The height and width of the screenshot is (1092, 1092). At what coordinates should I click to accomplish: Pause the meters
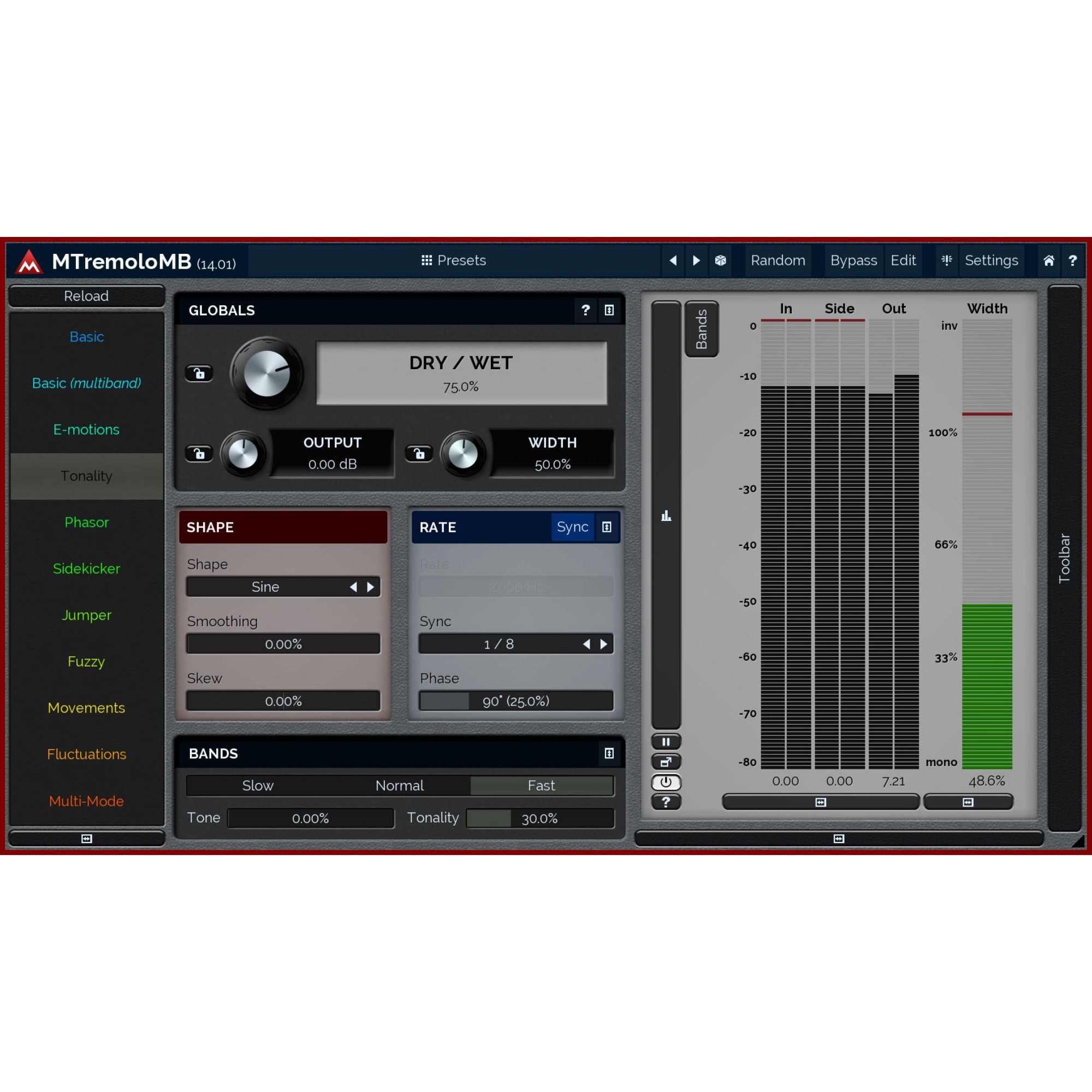click(x=666, y=741)
